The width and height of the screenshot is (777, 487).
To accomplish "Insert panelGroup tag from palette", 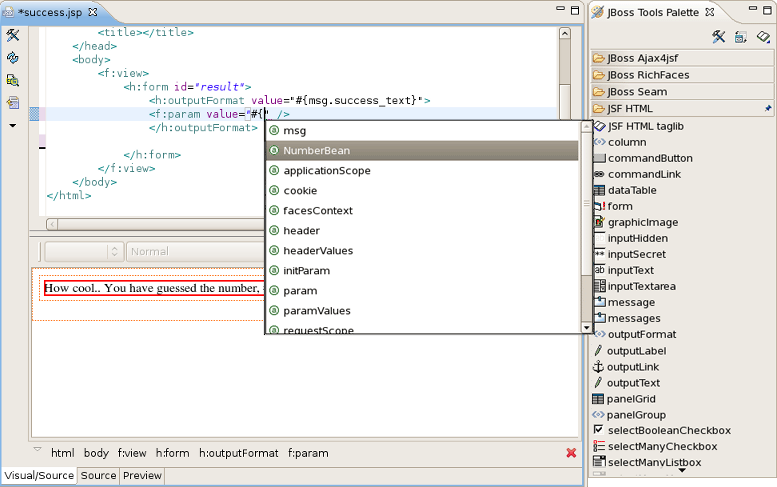I will (x=629, y=415).
